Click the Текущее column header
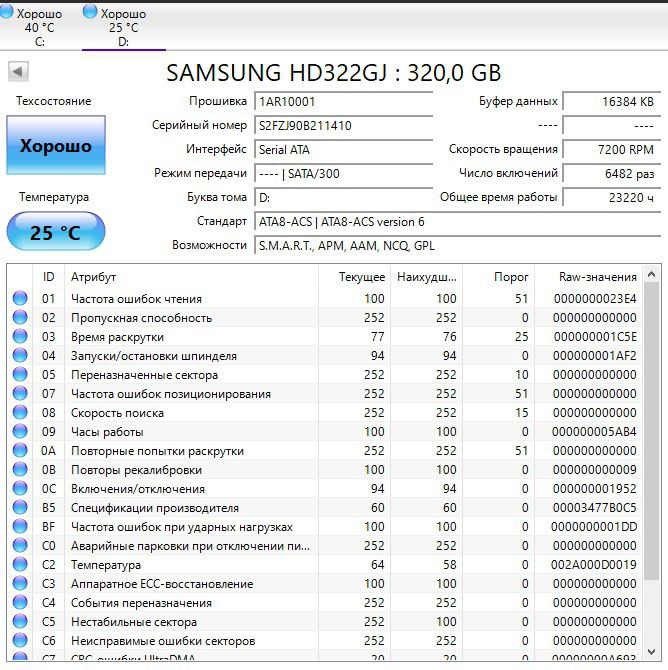The width and height of the screenshot is (668, 670). point(354,277)
